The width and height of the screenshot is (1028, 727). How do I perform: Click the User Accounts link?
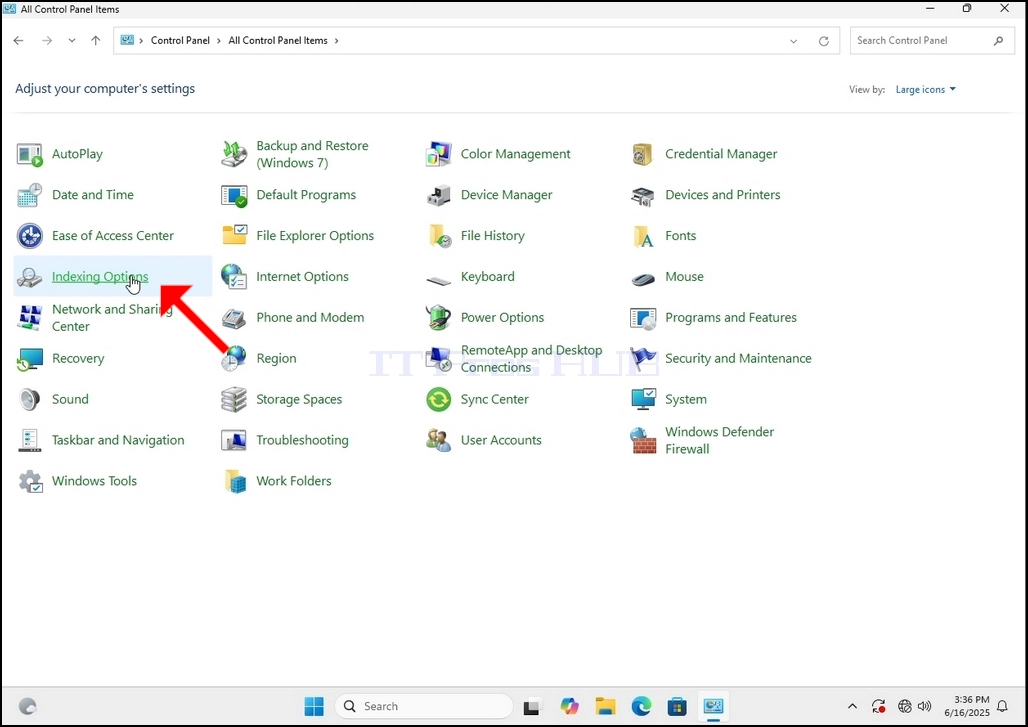pos(501,441)
